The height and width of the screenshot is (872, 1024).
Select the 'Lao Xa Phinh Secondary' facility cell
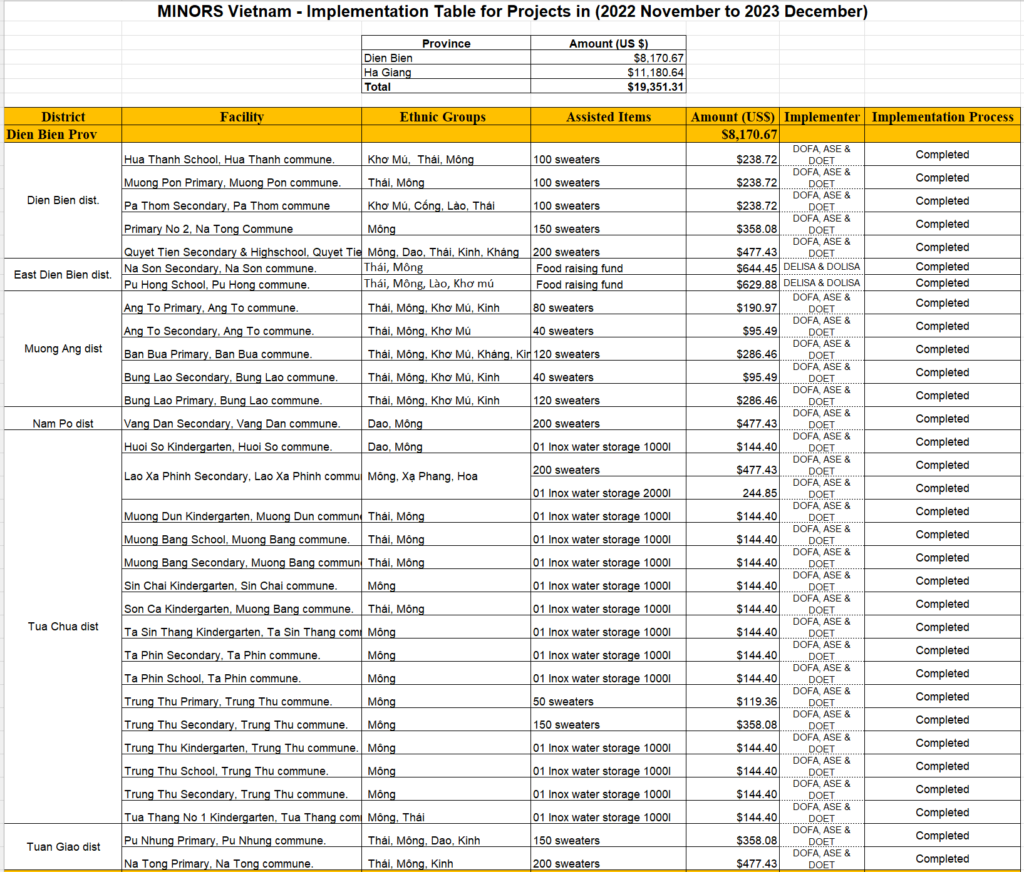click(241, 477)
